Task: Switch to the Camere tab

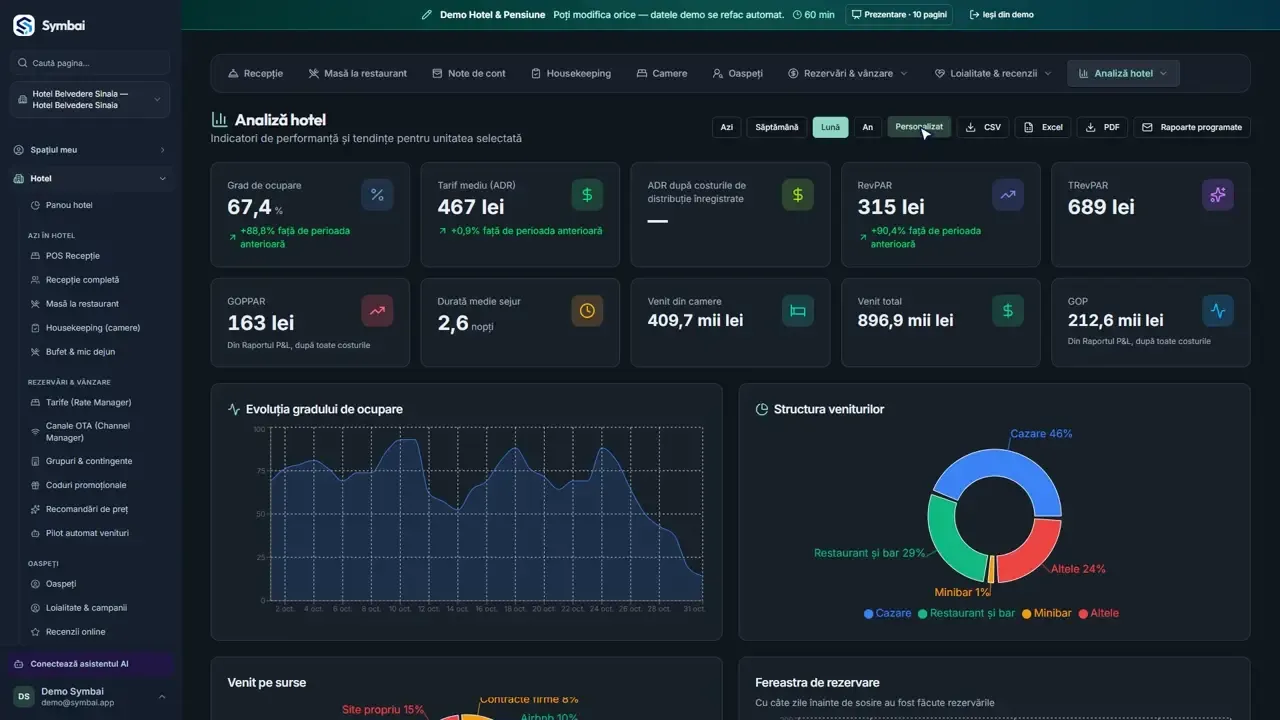Action: [662, 73]
